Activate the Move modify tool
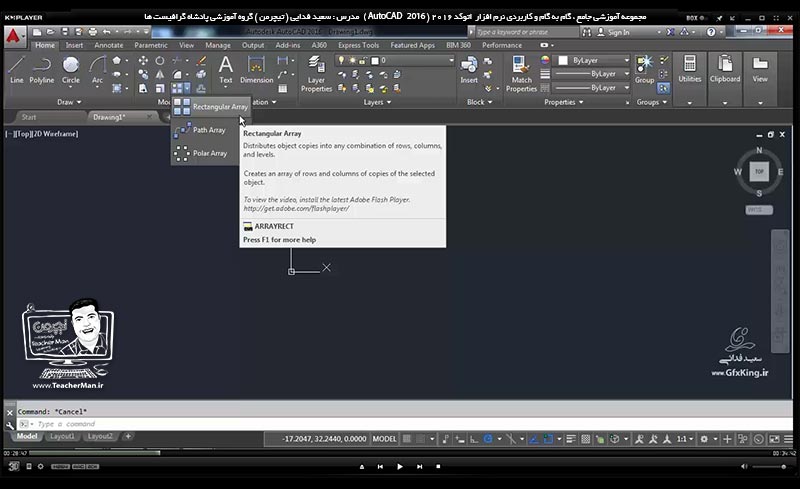The width and height of the screenshot is (800, 489). [x=143, y=61]
